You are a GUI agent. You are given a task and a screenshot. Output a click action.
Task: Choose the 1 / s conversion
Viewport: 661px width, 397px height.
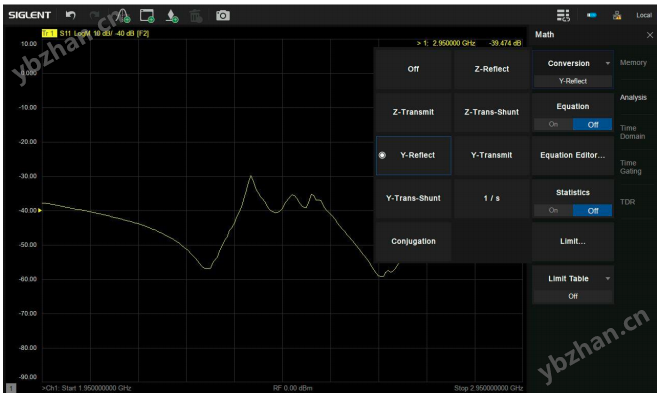pos(492,198)
